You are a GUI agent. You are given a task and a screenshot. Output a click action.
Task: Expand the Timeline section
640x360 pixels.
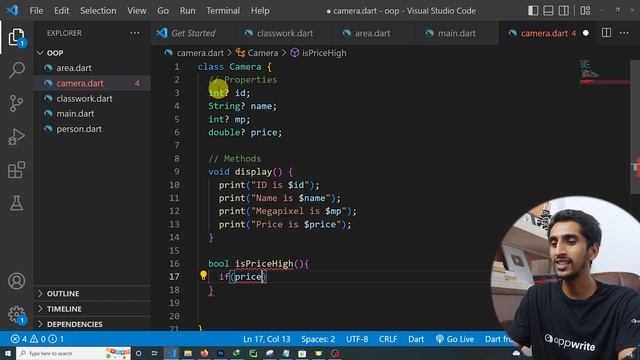coord(92,309)
